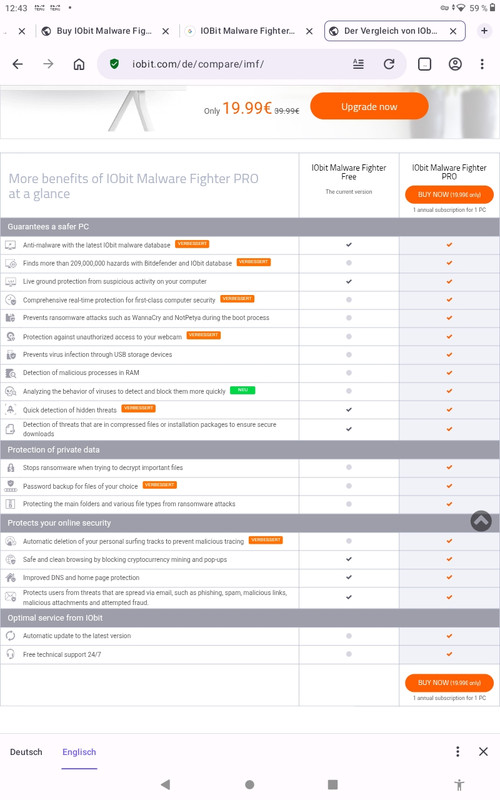
Task: Open browser three-dot overflow menu
Action: pos(482,64)
